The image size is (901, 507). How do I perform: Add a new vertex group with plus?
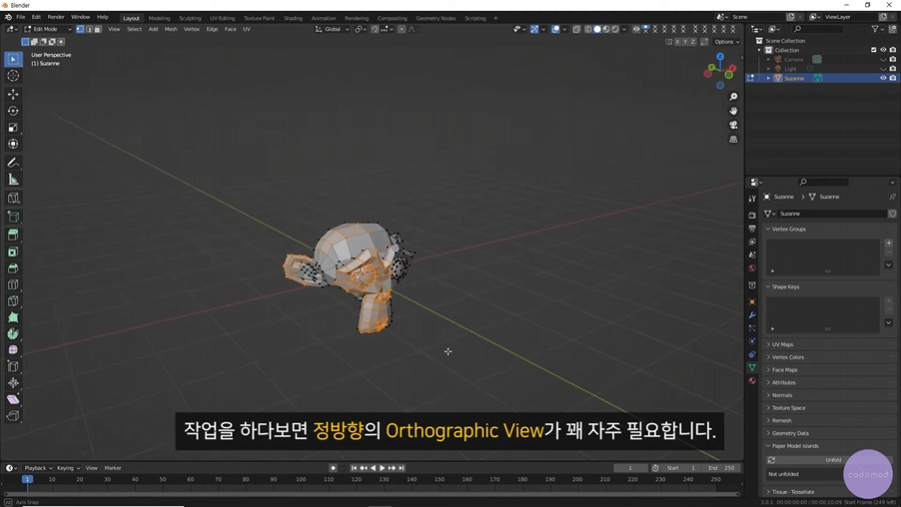(889, 243)
